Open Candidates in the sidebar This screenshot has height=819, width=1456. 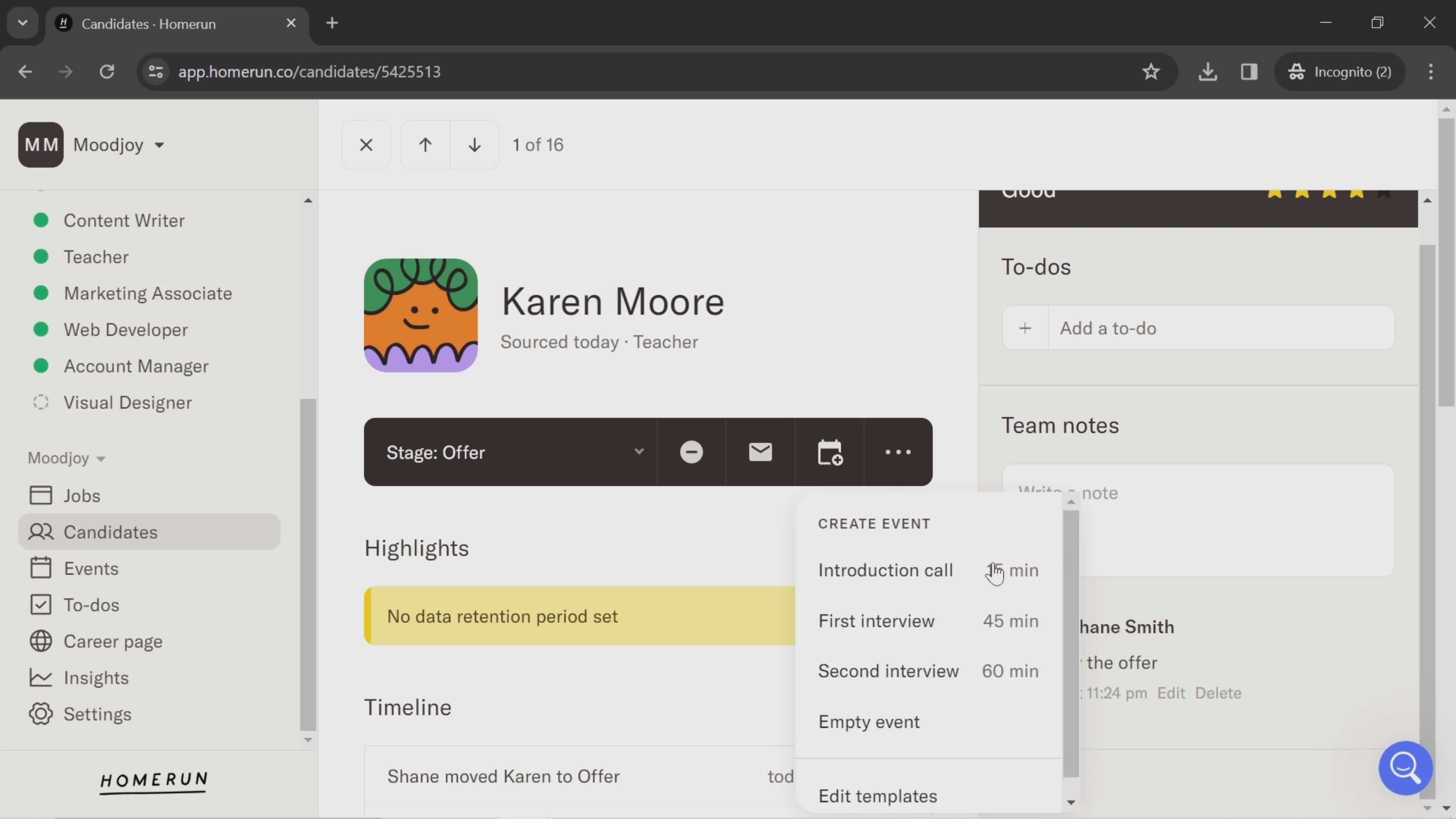149,532
